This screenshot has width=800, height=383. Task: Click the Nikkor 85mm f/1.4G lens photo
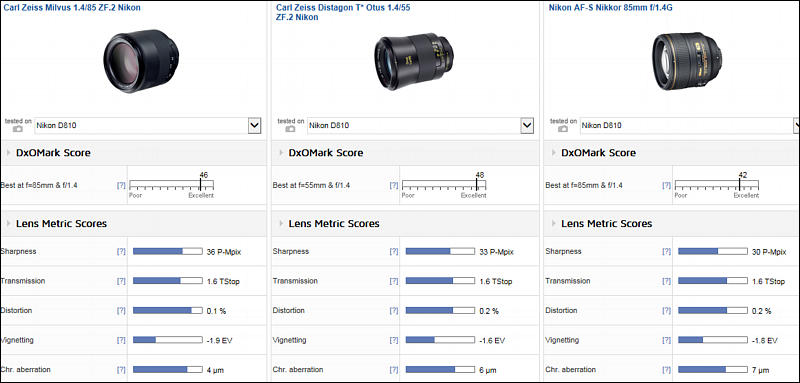coord(687,61)
